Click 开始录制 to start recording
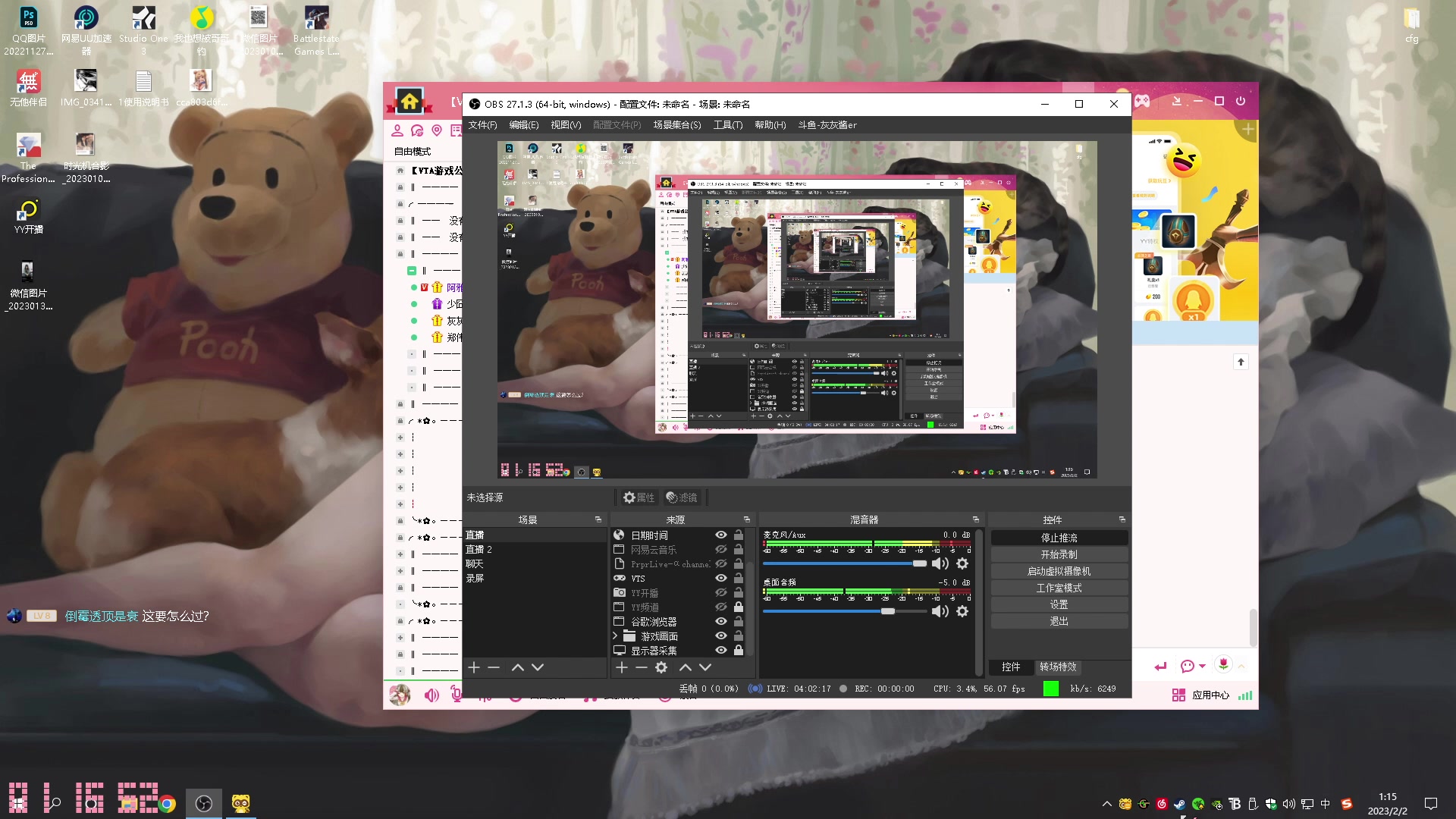The image size is (1456, 819). 1059,554
